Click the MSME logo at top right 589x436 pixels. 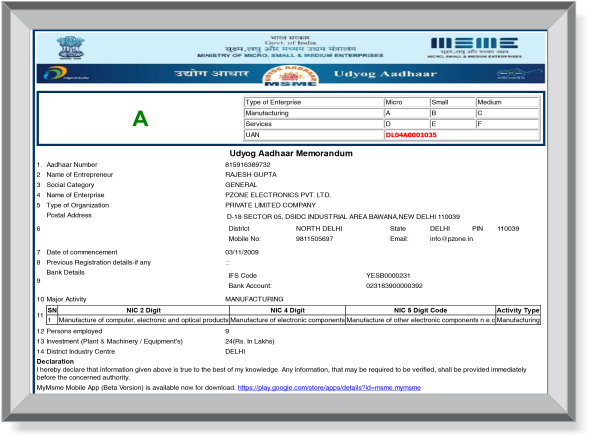[x=474, y=47]
